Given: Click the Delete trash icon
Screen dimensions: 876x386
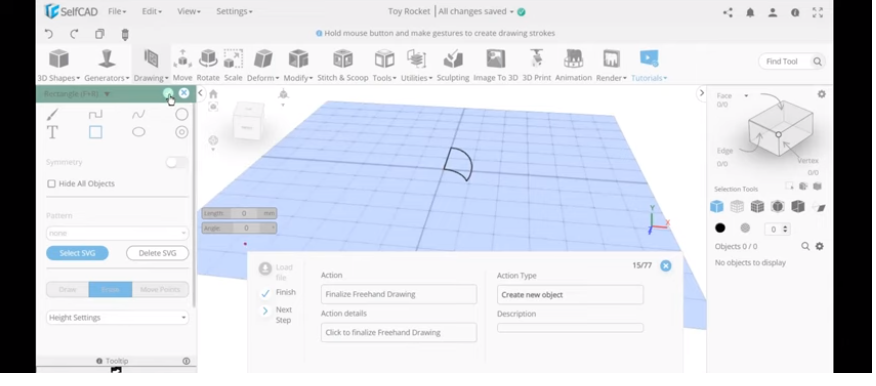Looking at the screenshot, I should 125,34.
